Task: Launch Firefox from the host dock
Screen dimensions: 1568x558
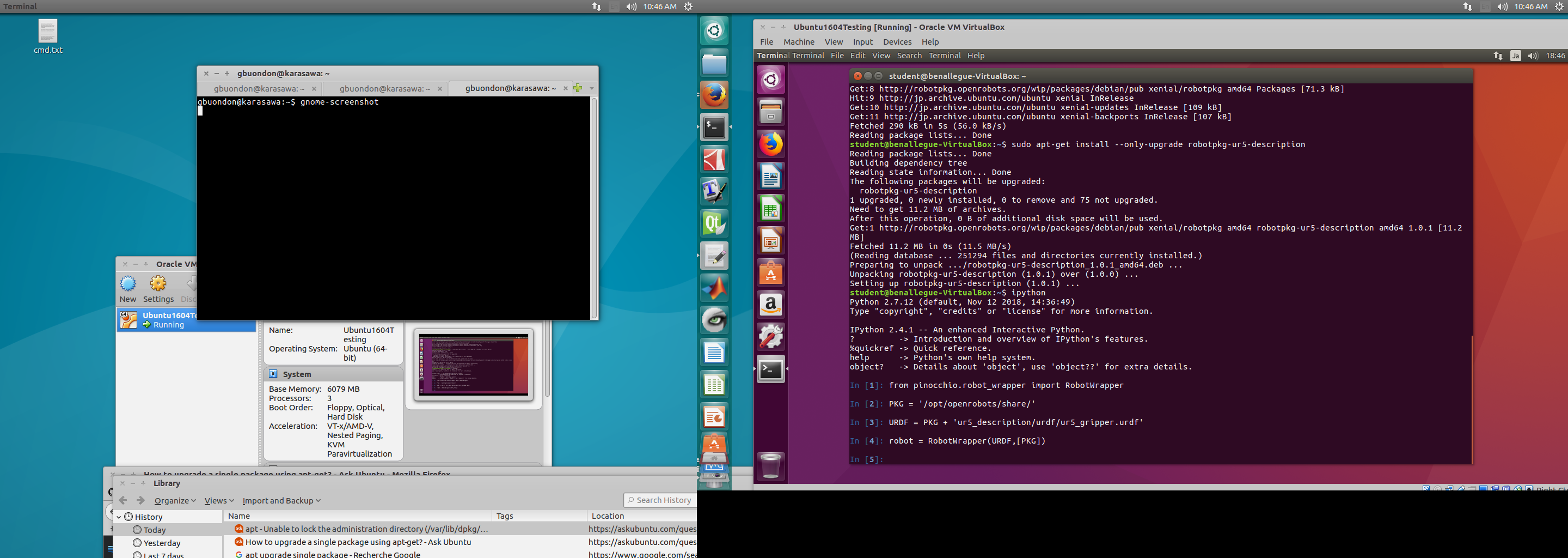Action: (x=715, y=95)
